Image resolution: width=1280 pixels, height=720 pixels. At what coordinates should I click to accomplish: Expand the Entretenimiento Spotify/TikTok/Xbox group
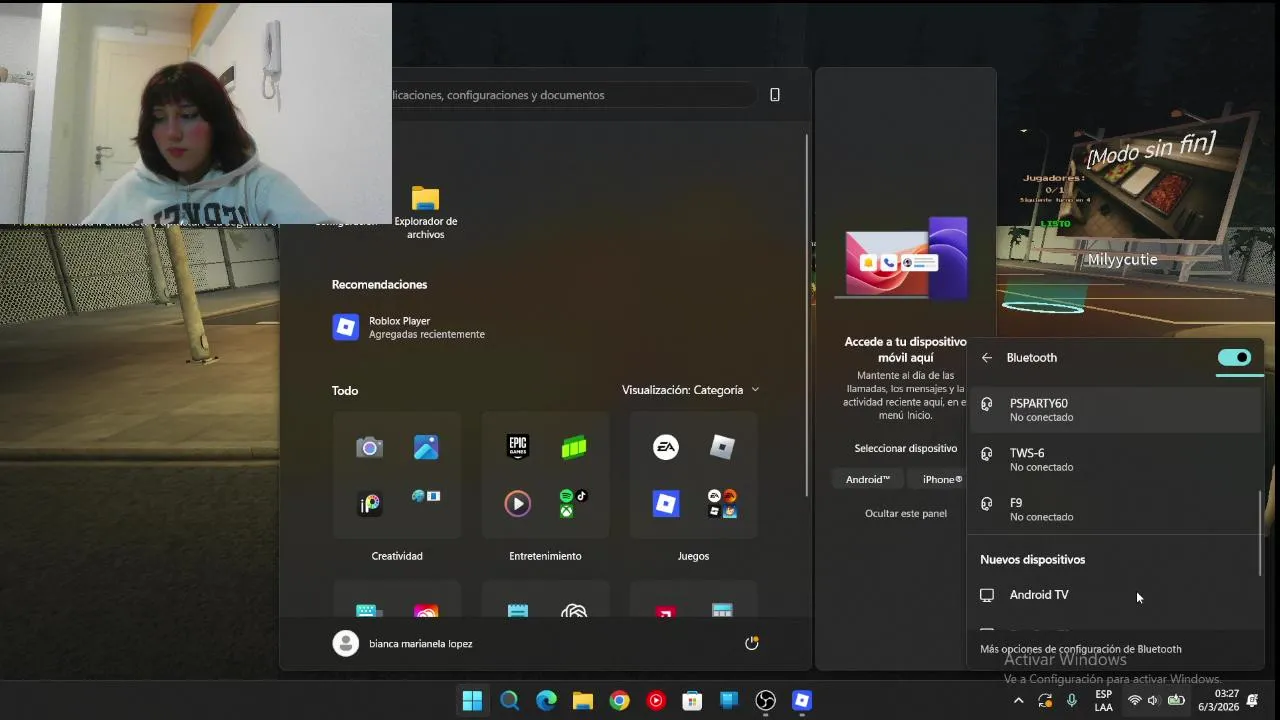coord(574,503)
